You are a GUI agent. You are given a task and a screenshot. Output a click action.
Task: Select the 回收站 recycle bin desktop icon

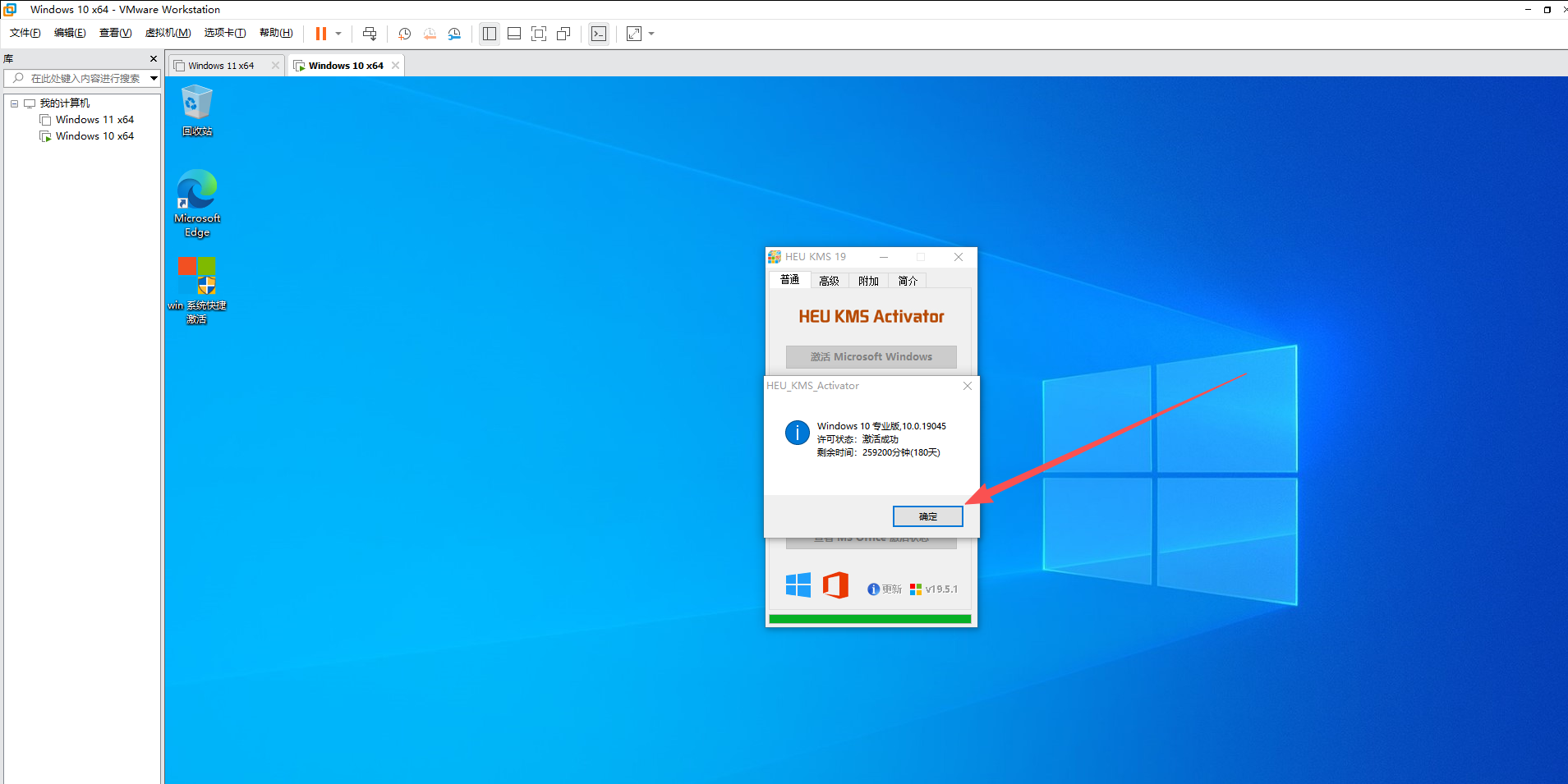point(197,111)
